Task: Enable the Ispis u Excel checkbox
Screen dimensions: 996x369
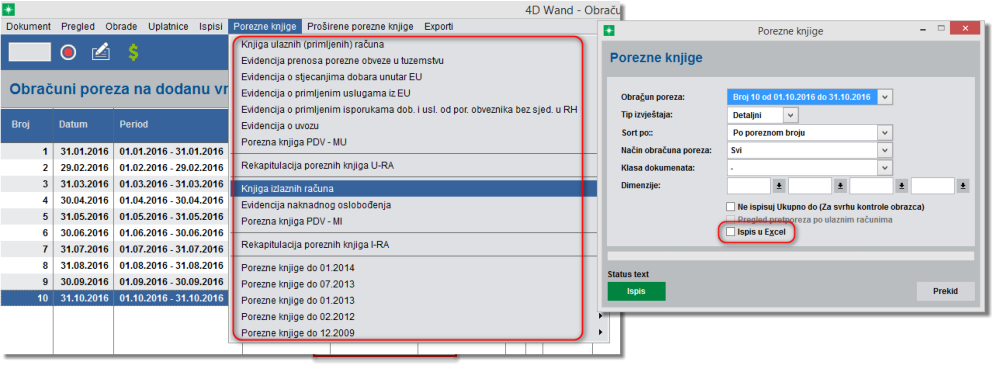Action: coord(730,232)
